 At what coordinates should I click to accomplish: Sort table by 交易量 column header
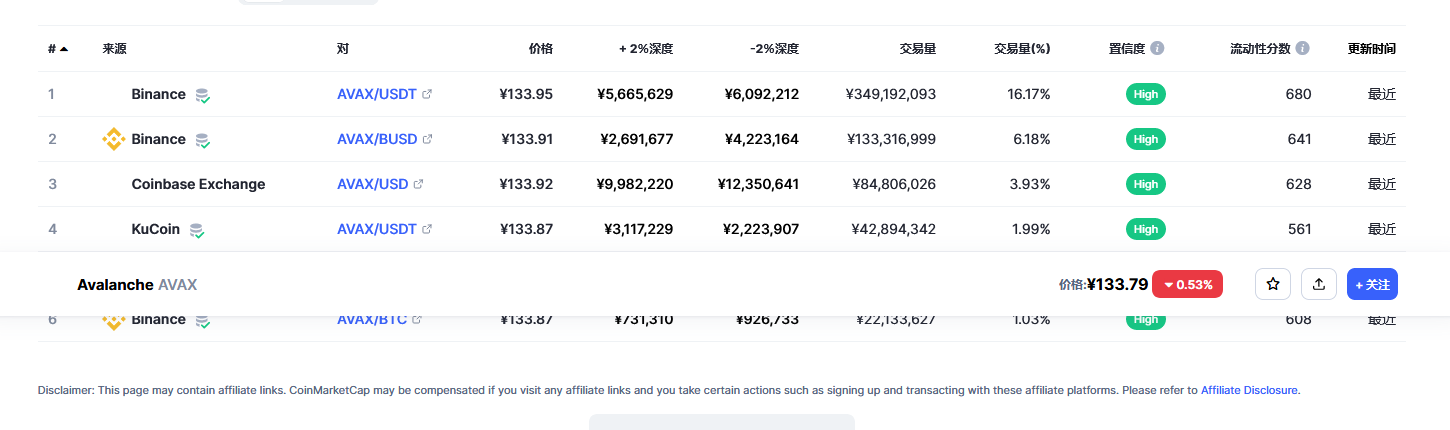coord(918,48)
